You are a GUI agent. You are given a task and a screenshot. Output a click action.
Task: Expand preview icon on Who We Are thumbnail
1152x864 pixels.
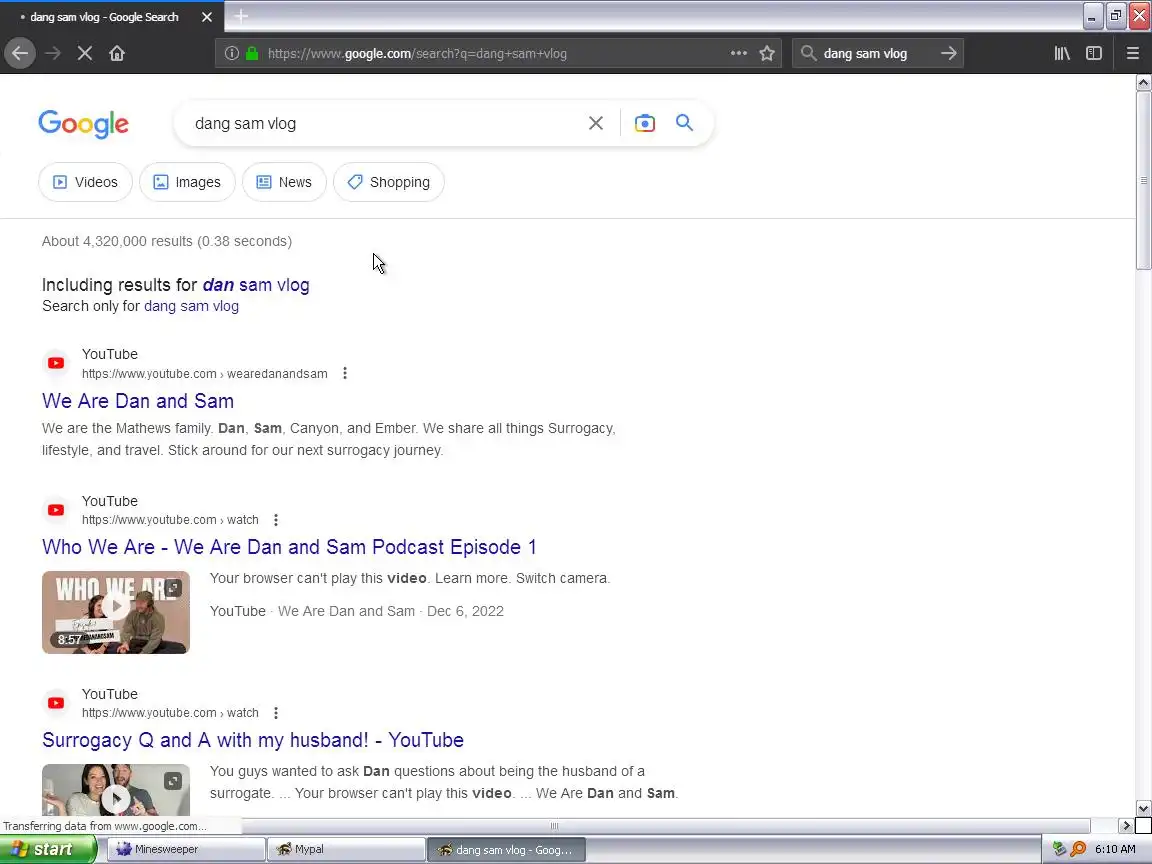click(173, 588)
